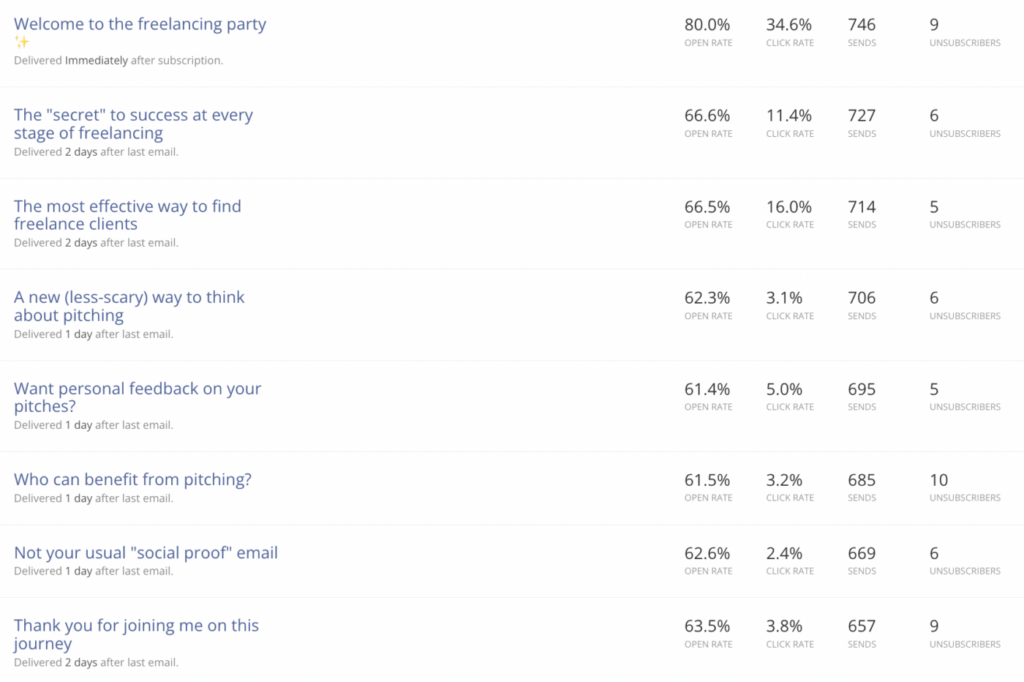The height and width of the screenshot is (682, 1024).
Task: Open the "Who can benefit from pitching?" email
Action: (x=133, y=480)
